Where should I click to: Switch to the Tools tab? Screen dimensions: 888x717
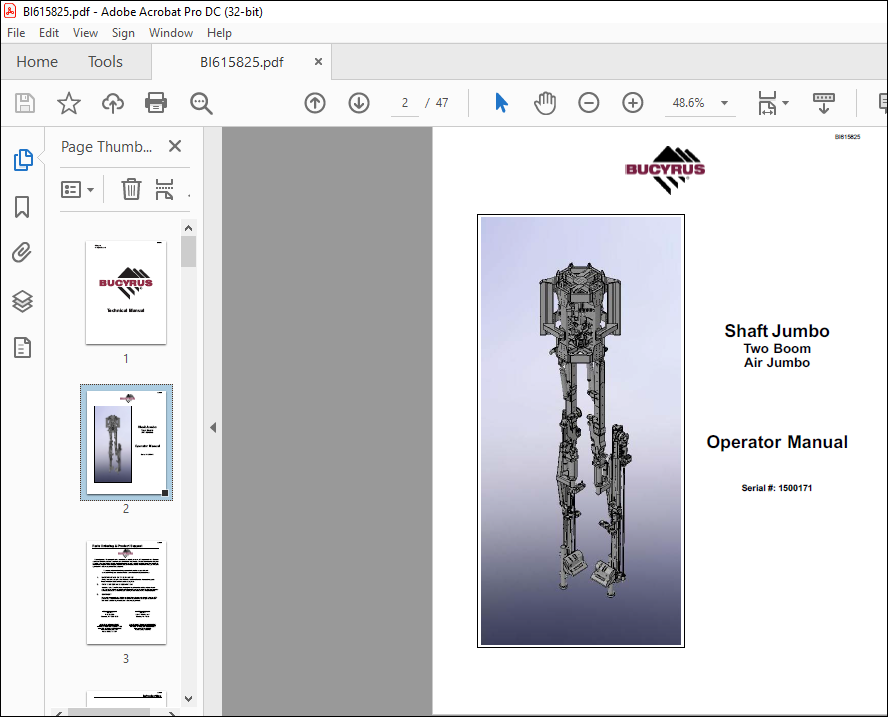coord(105,62)
